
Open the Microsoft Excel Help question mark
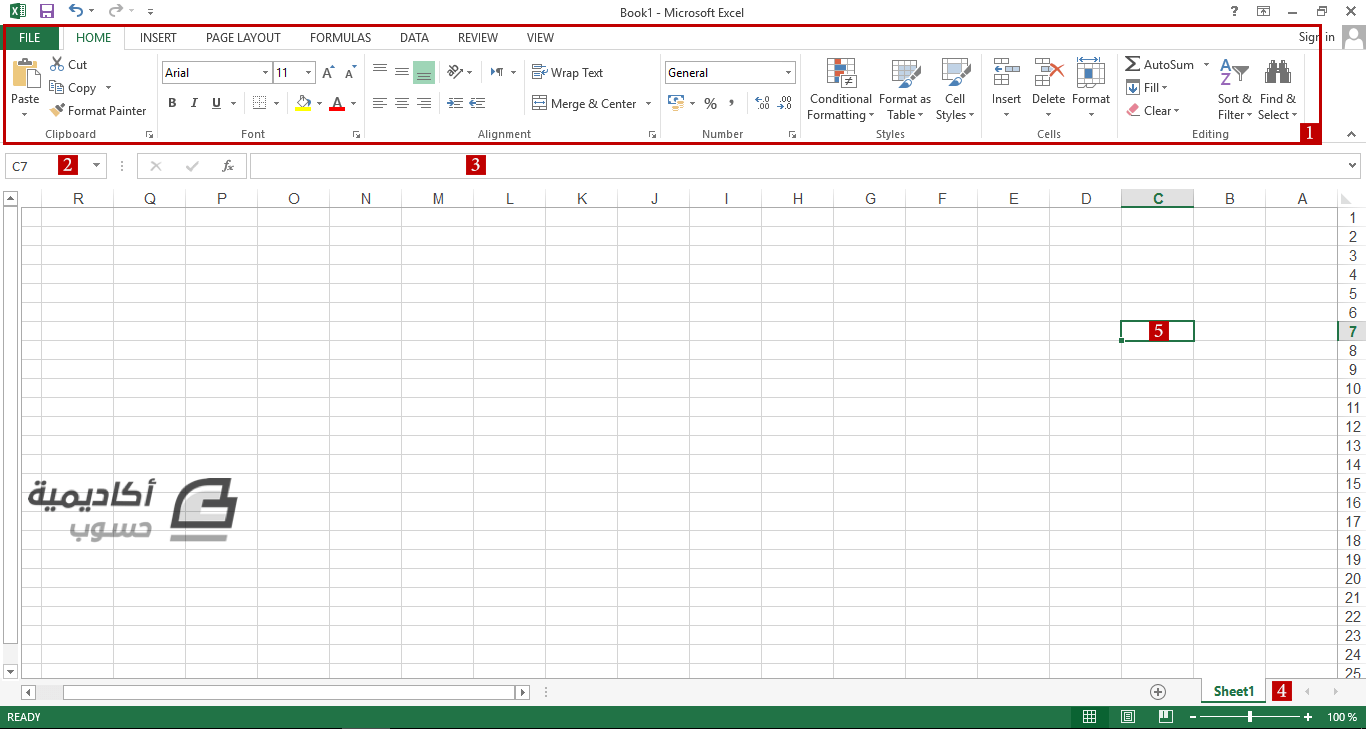tap(1233, 12)
